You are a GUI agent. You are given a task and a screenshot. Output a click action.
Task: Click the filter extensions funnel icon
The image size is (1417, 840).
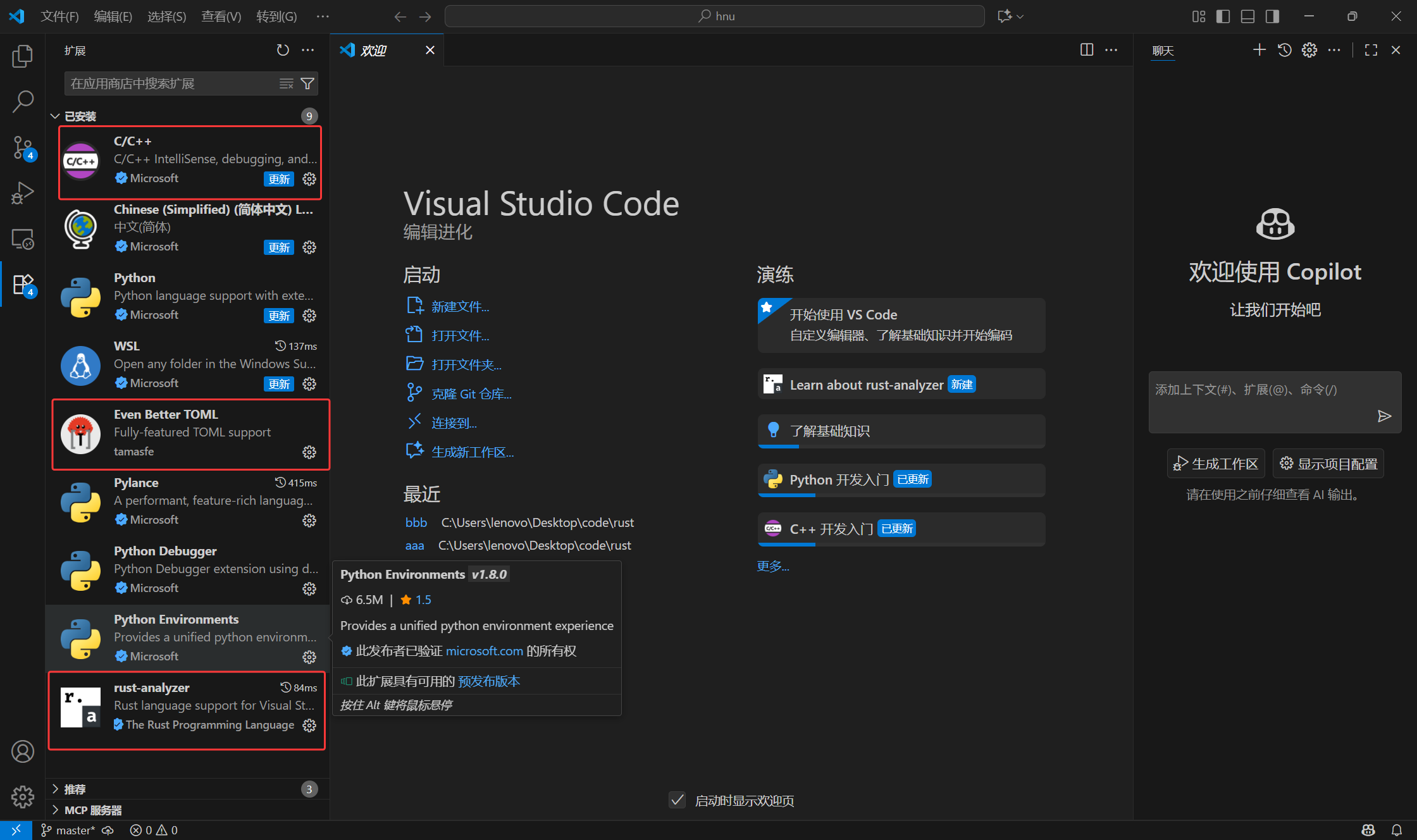307,83
